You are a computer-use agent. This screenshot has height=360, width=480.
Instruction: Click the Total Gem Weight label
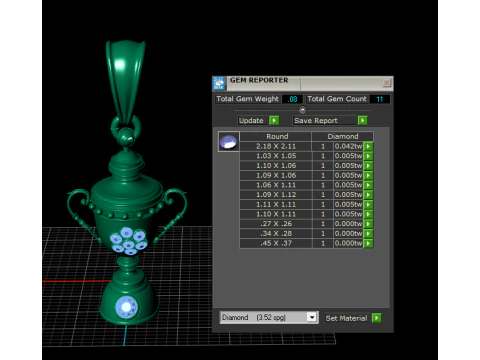(247, 99)
